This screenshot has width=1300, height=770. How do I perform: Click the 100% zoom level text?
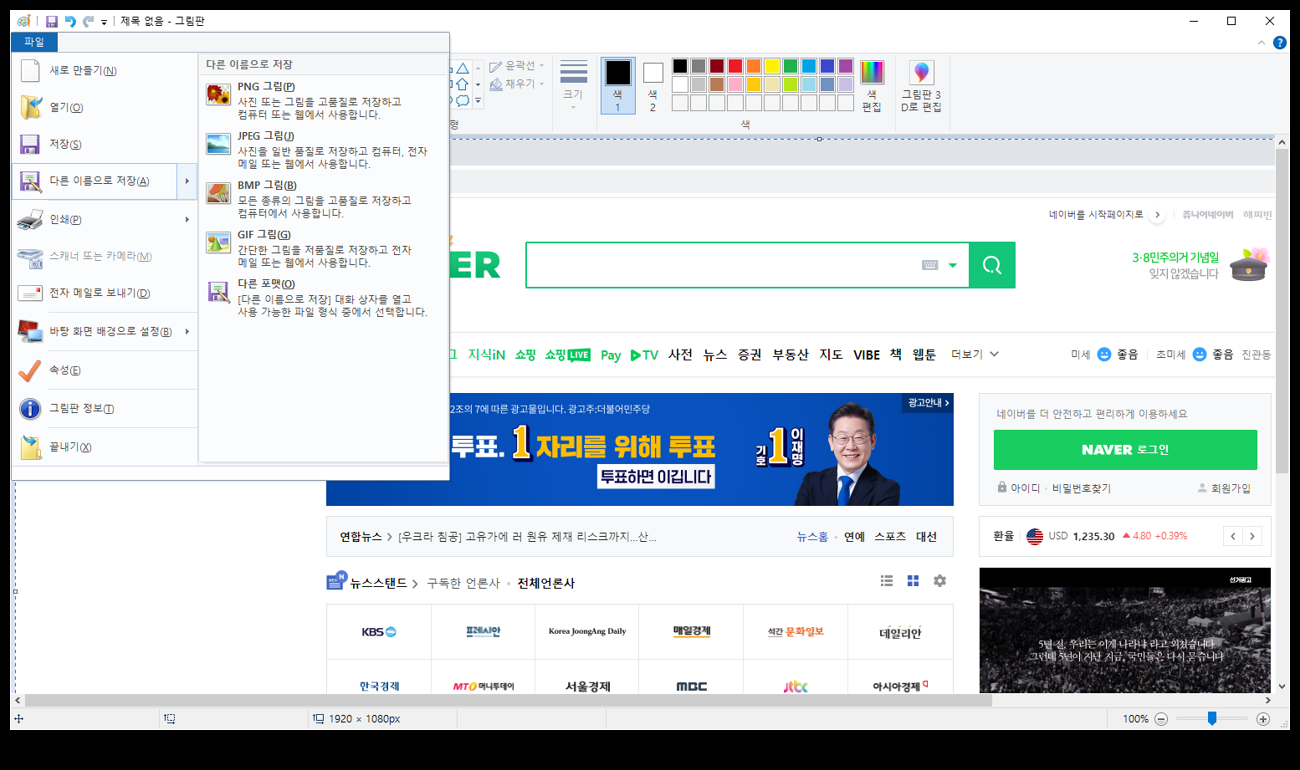tap(1135, 719)
